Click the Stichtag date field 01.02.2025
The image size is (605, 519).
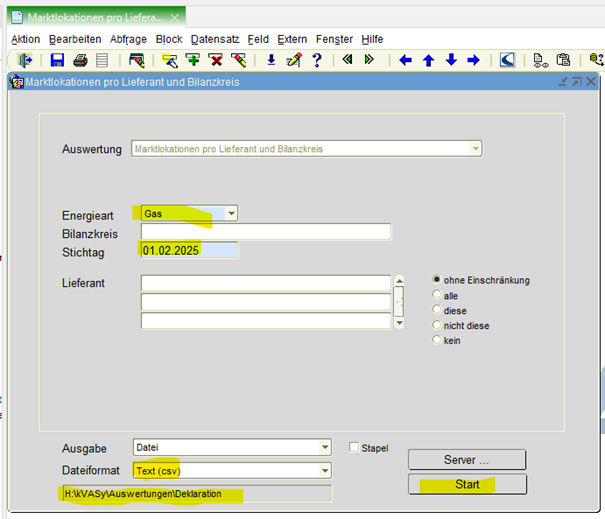coord(189,250)
